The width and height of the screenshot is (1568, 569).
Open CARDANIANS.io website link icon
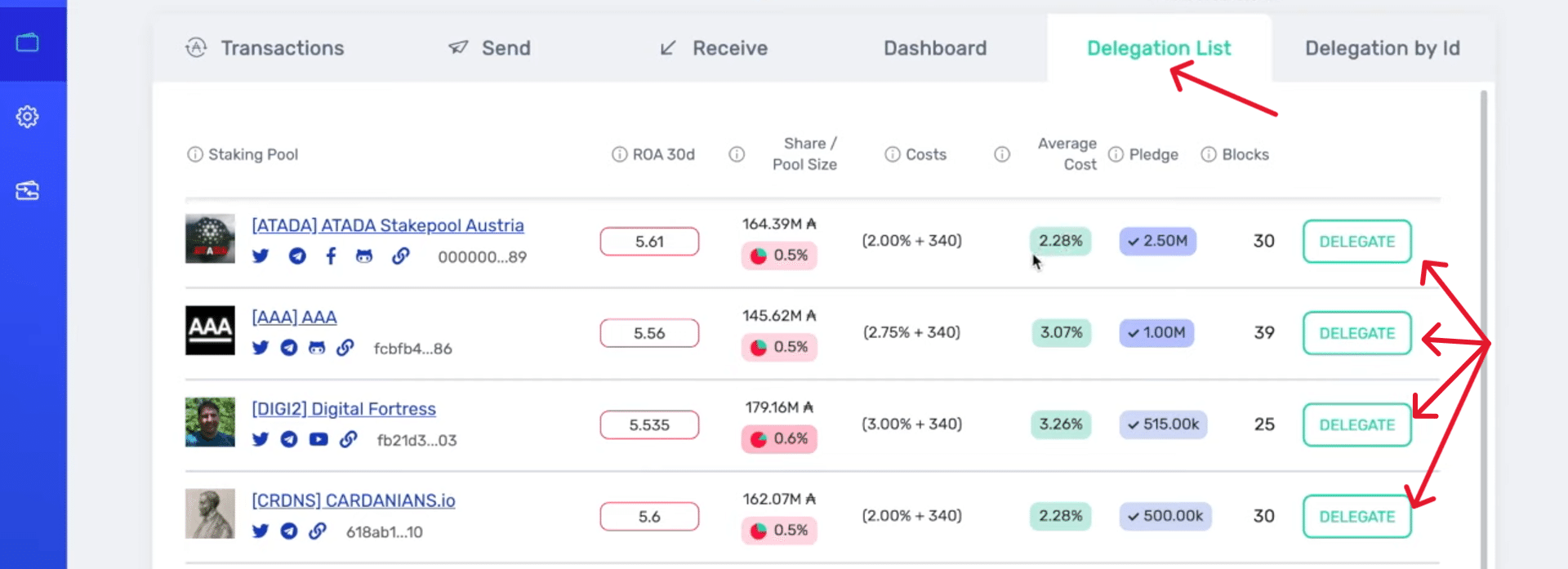coord(318,531)
